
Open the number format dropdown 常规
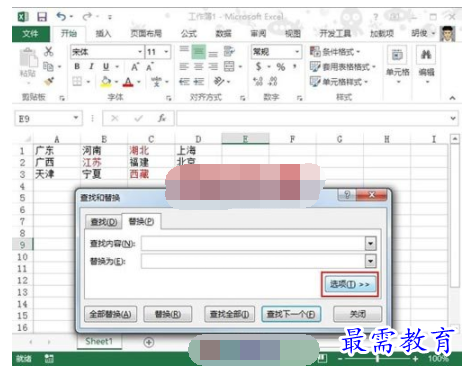click(x=297, y=52)
